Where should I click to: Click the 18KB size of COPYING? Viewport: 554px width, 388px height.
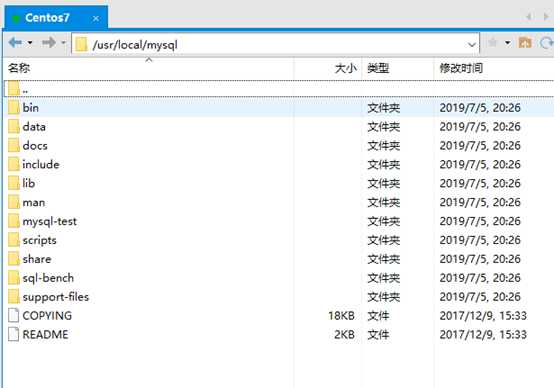(x=341, y=316)
